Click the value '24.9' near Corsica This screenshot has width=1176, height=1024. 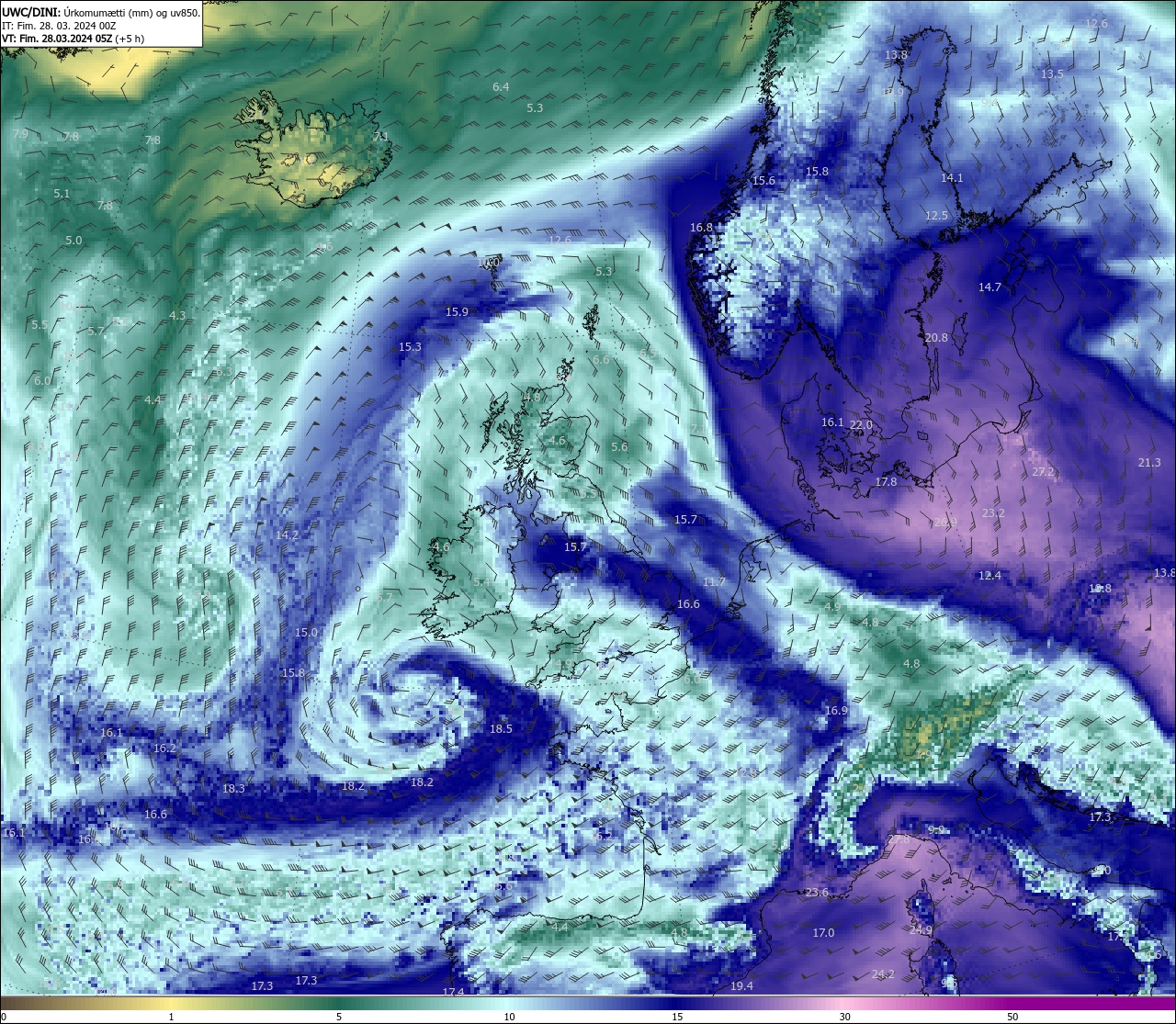coord(921,930)
